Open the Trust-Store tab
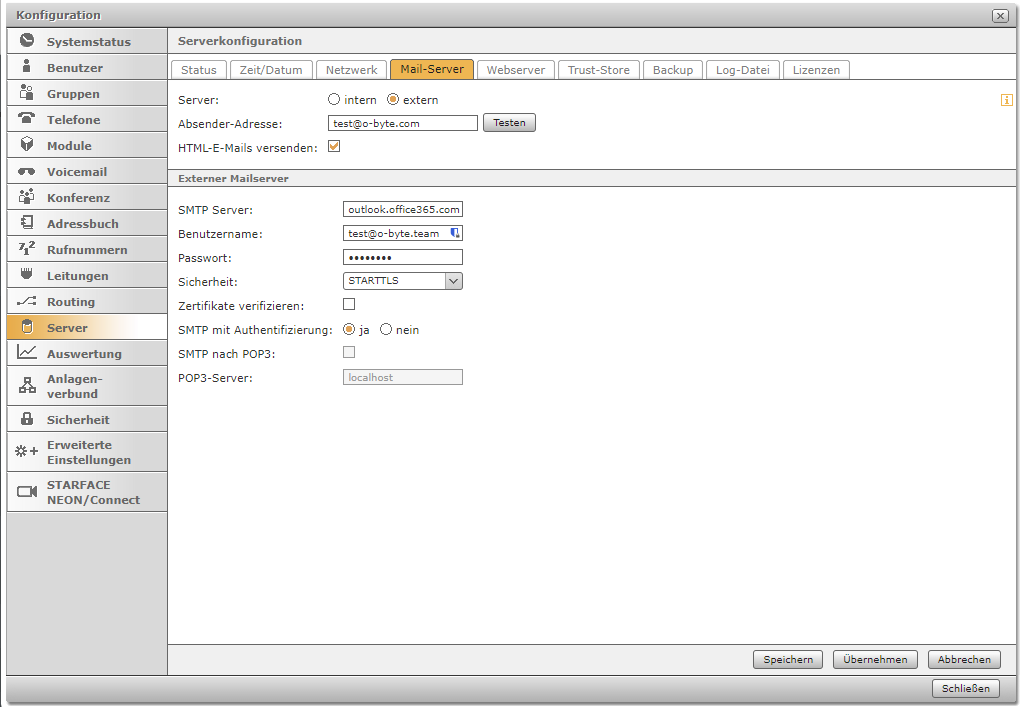 (598, 70)
